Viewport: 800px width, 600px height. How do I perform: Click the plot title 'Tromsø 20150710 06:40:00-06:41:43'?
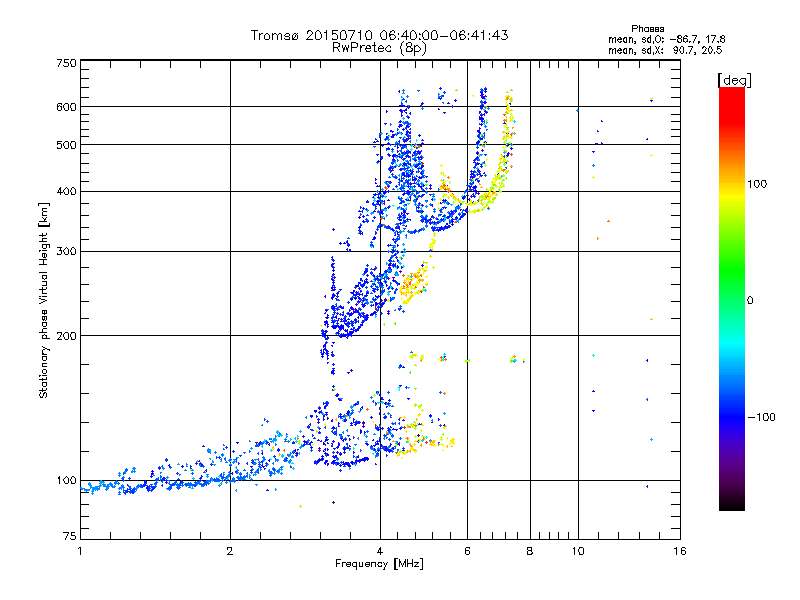[379, 35]
